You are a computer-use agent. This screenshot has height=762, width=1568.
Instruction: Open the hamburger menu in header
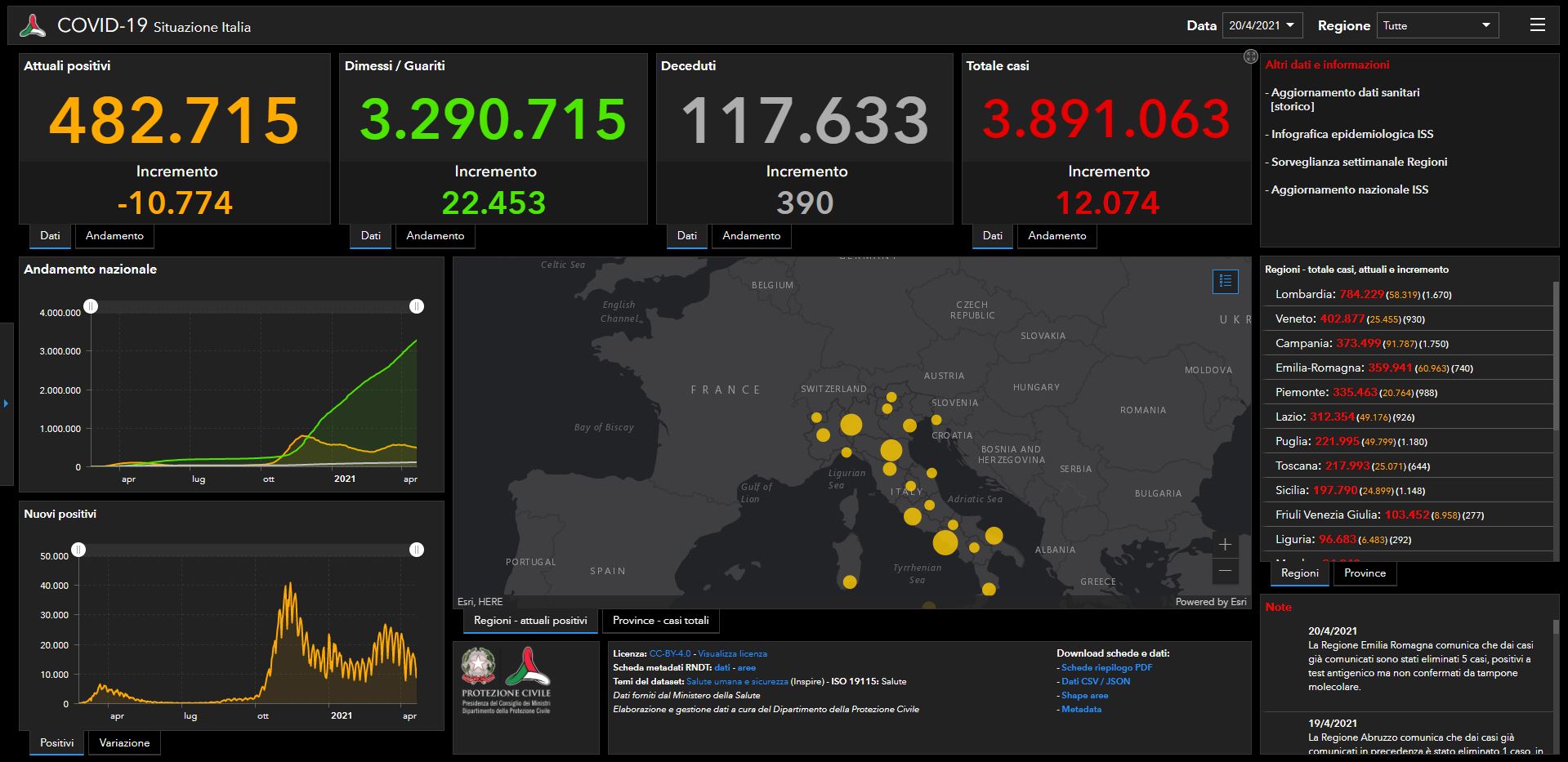coord(1537,25)
